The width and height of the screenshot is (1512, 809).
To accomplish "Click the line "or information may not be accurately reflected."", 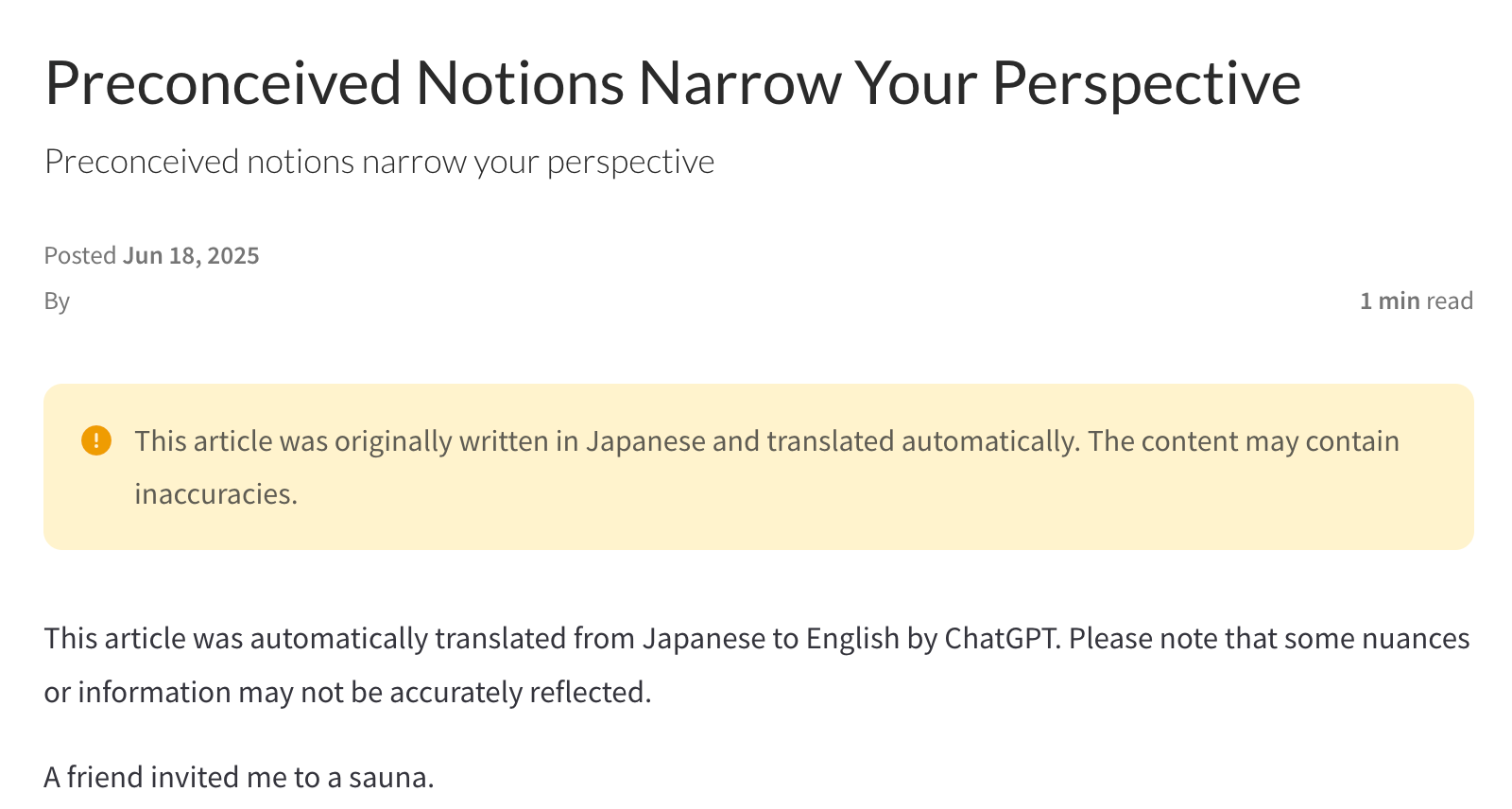I will (348, 693).
